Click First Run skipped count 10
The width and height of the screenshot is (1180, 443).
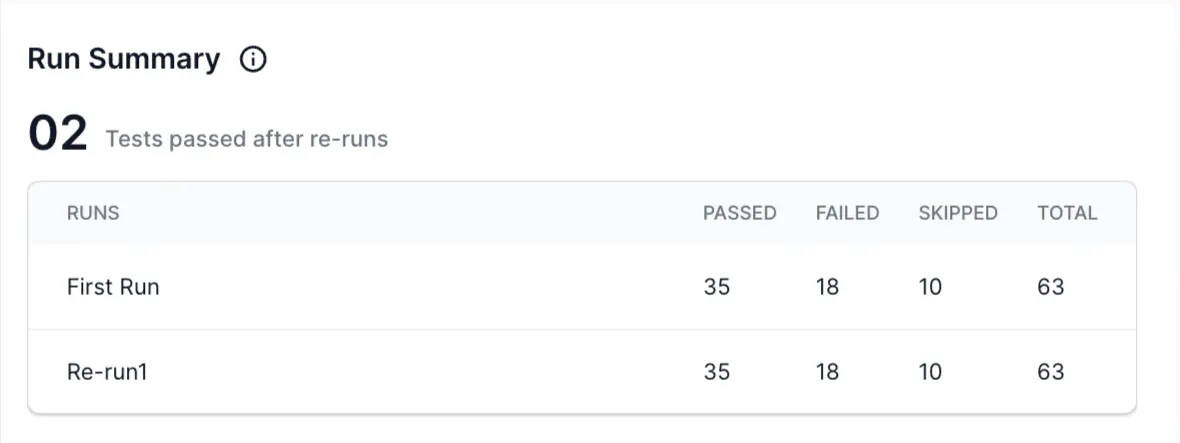pyautogui.click(x=930, y=287)
